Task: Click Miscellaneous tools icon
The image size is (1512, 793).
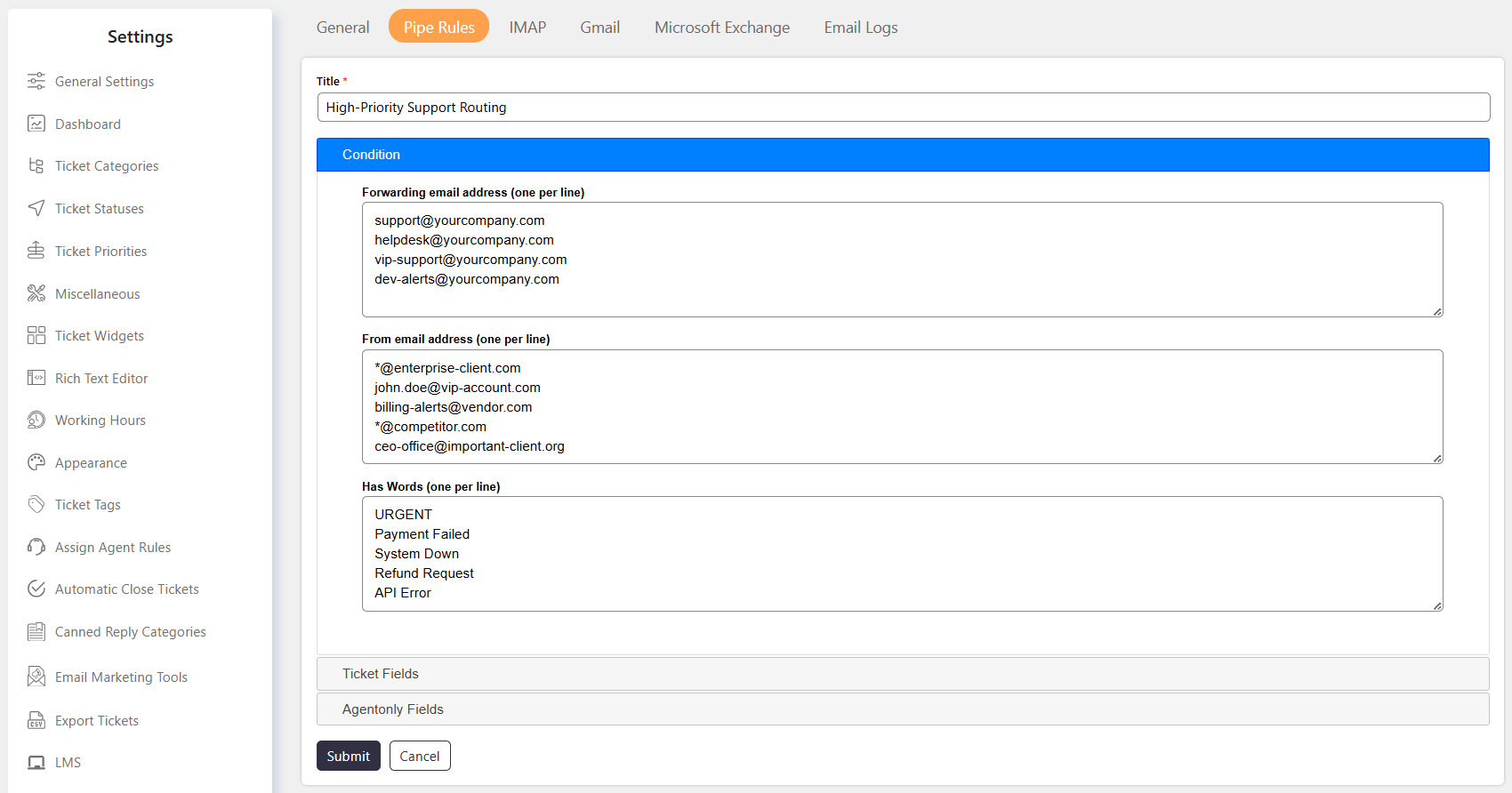Action: (36, 293)
